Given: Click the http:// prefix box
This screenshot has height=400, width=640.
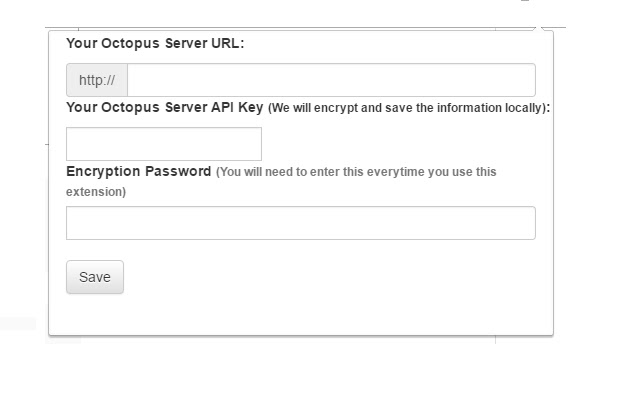Looking at the screenshot, I should pos(97,80).
